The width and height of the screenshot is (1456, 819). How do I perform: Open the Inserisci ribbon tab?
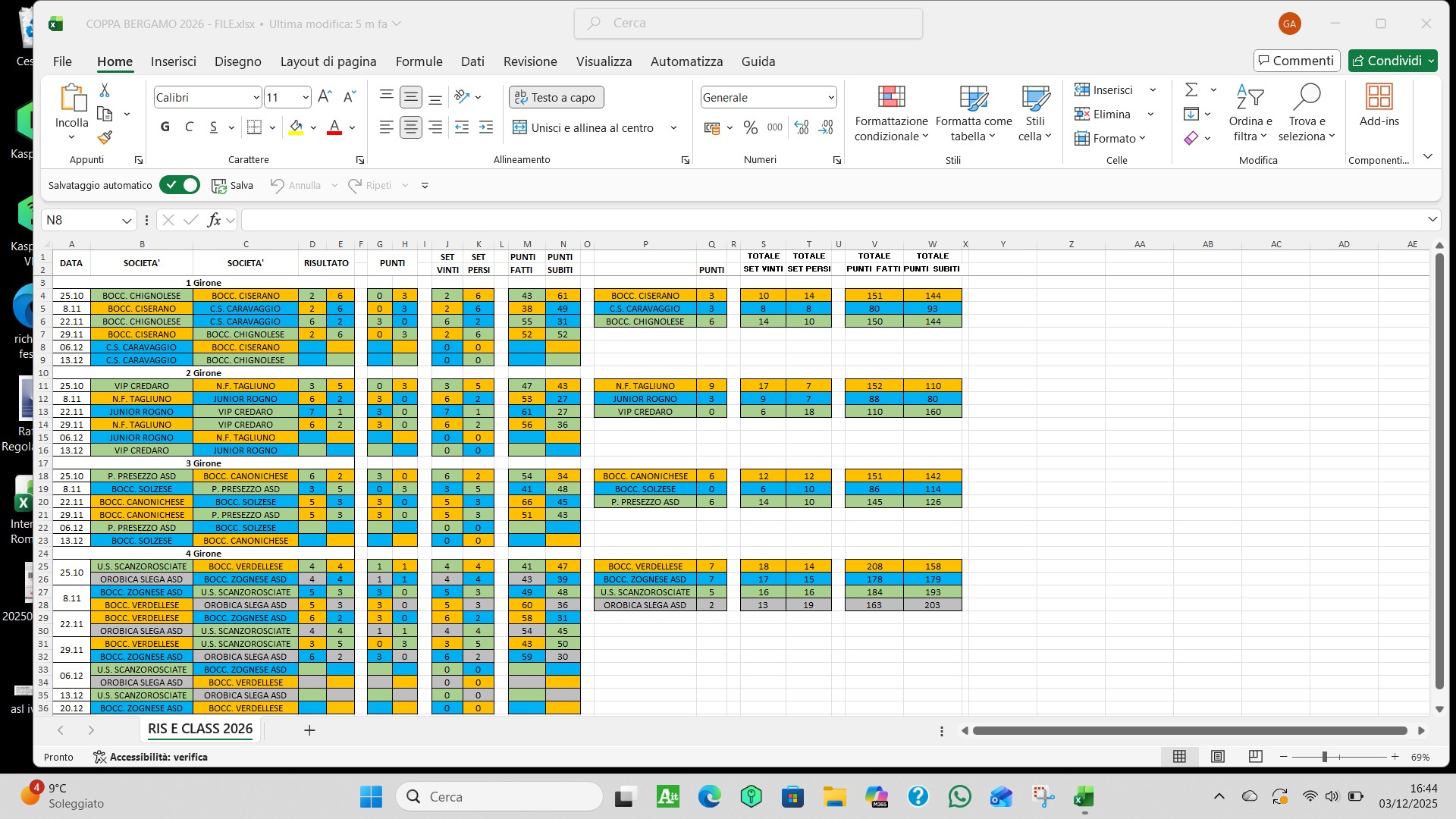173,61
